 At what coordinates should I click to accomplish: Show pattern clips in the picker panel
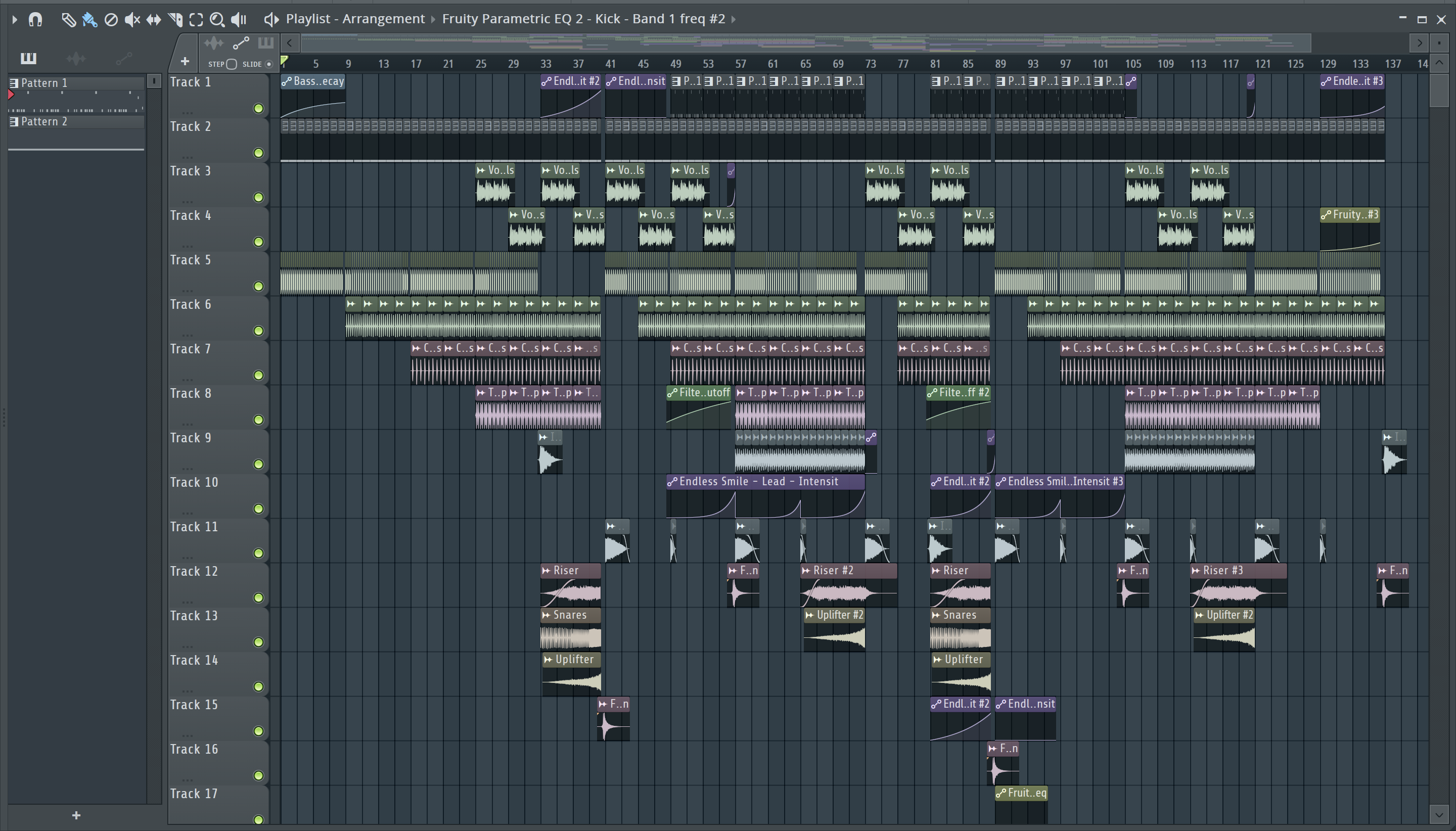[x=28, y=58]
